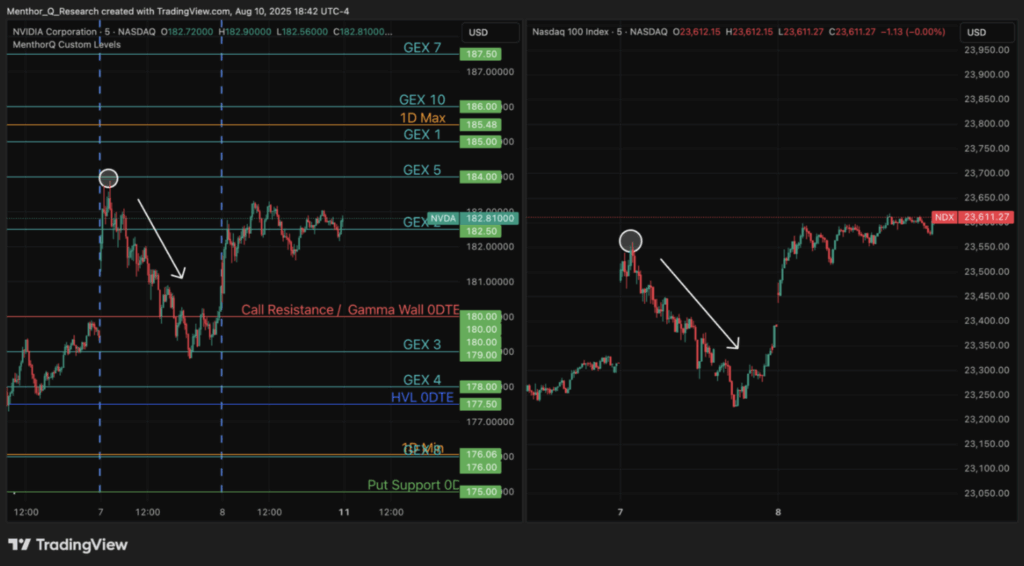
Task: Click the Menthor_Q_Research attribution header text
Action: pyautogui.click(x=178, y=11)
